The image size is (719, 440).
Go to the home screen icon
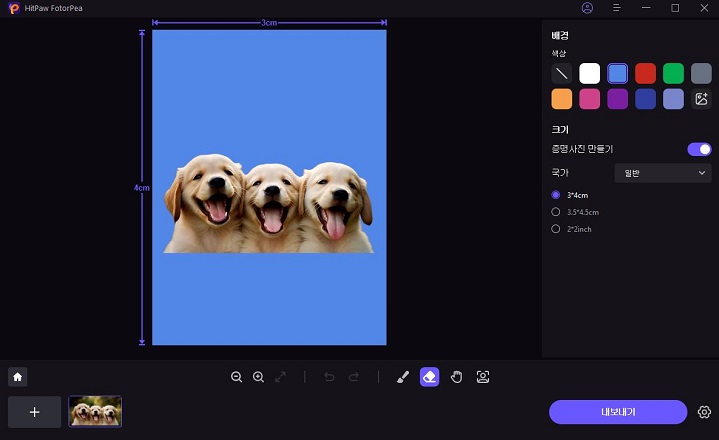[x=17, y=377]
